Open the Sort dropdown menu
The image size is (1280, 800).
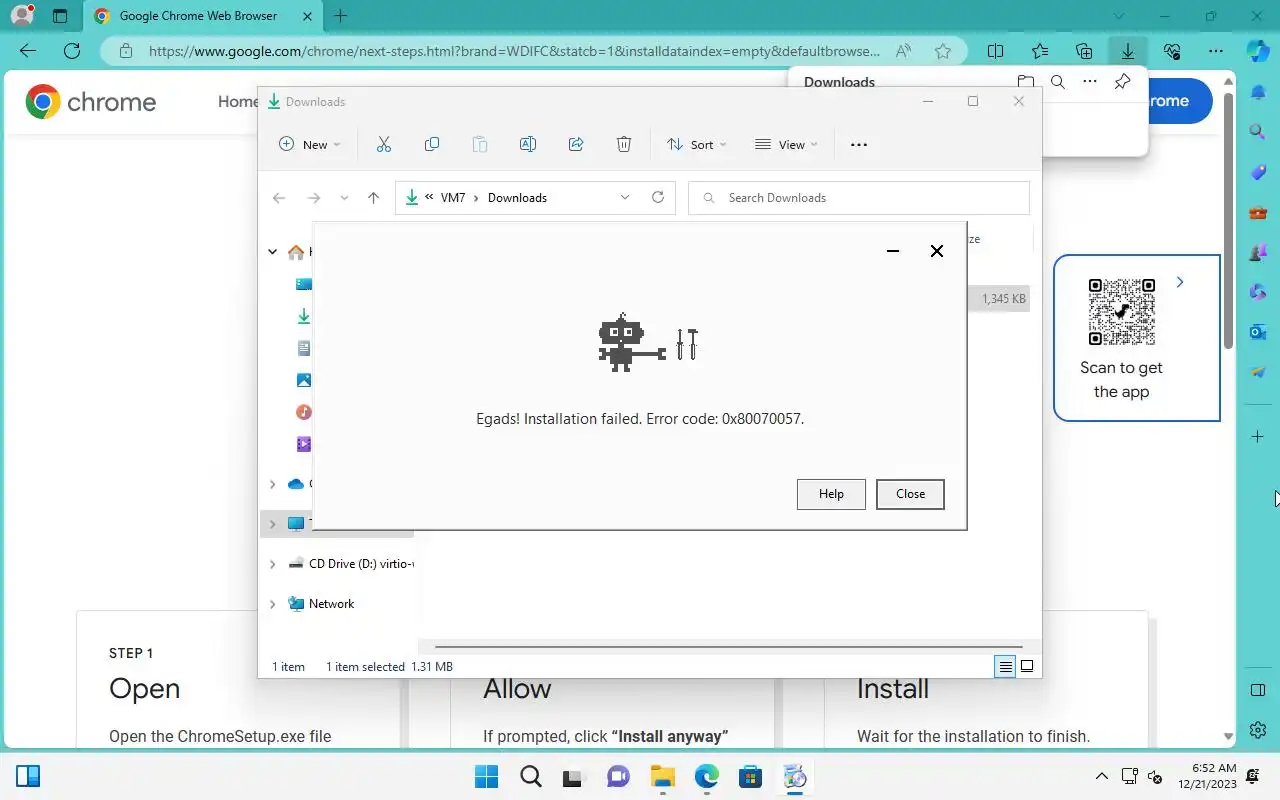click(x=697, y=144)
